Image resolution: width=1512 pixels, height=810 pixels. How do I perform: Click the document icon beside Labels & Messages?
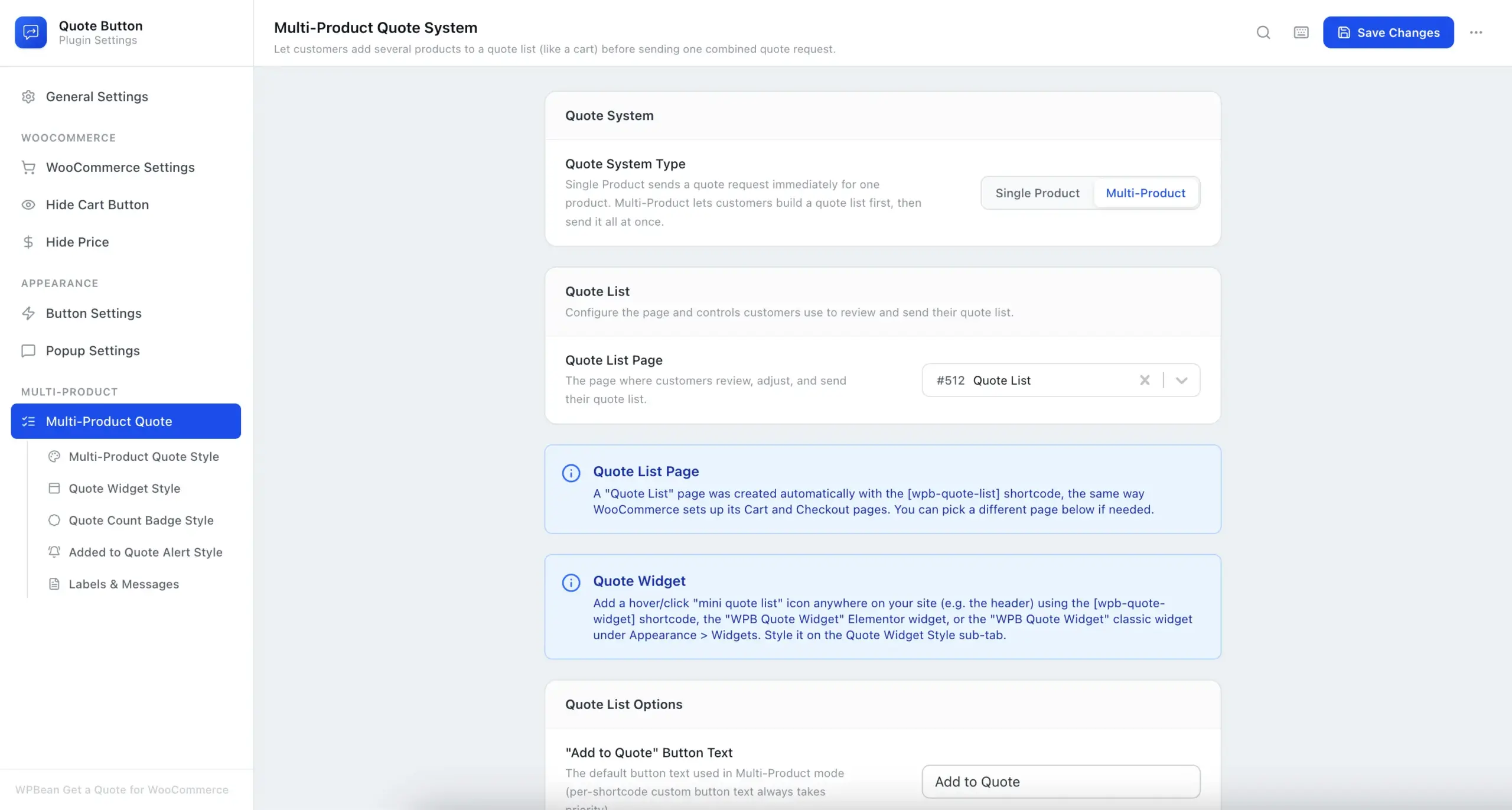tap(54, 584)
